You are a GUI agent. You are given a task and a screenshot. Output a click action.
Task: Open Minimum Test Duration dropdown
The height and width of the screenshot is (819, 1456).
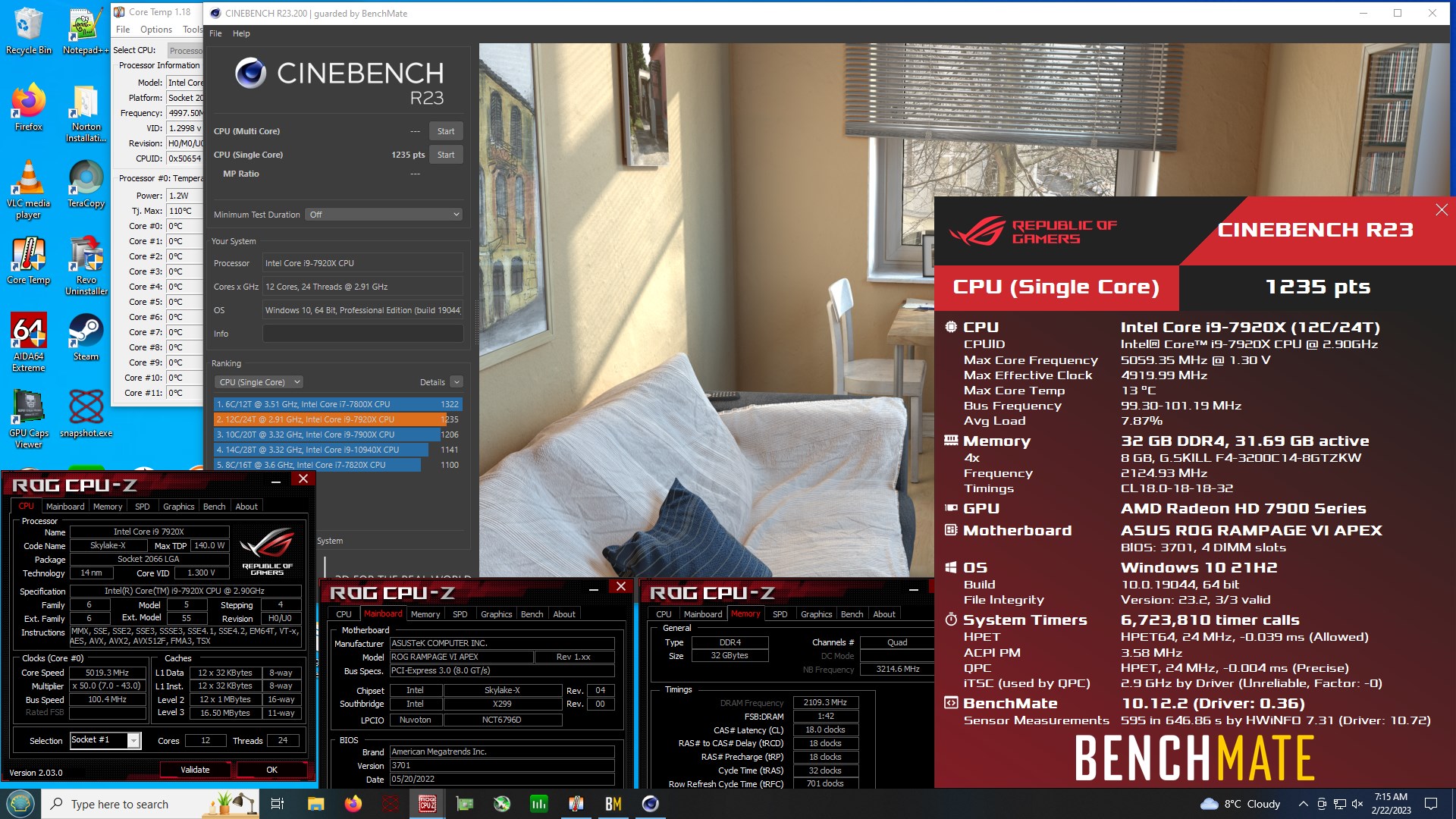coord(384,215)
